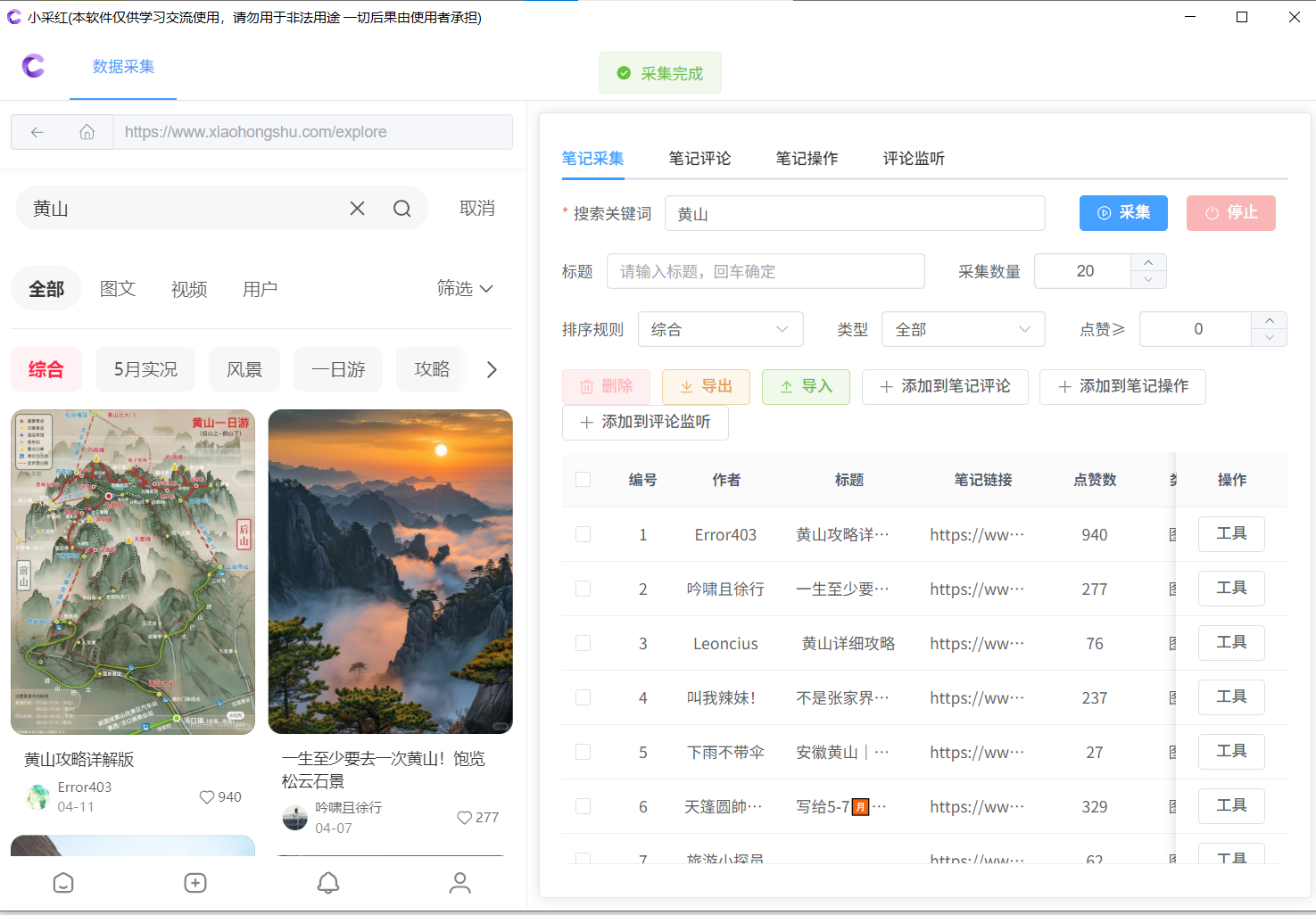The image size is (1316, 915).
Task: Click 取消 next to search box
Action: tap(477, 208)
